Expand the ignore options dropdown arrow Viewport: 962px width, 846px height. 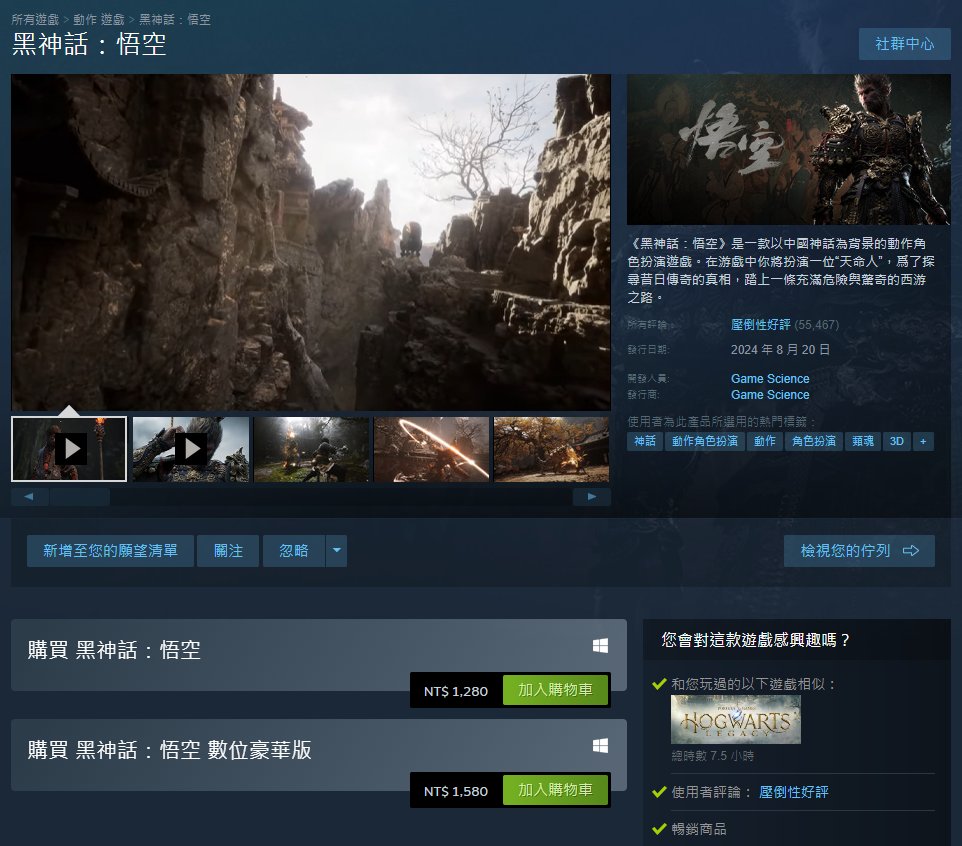(336, 550)
